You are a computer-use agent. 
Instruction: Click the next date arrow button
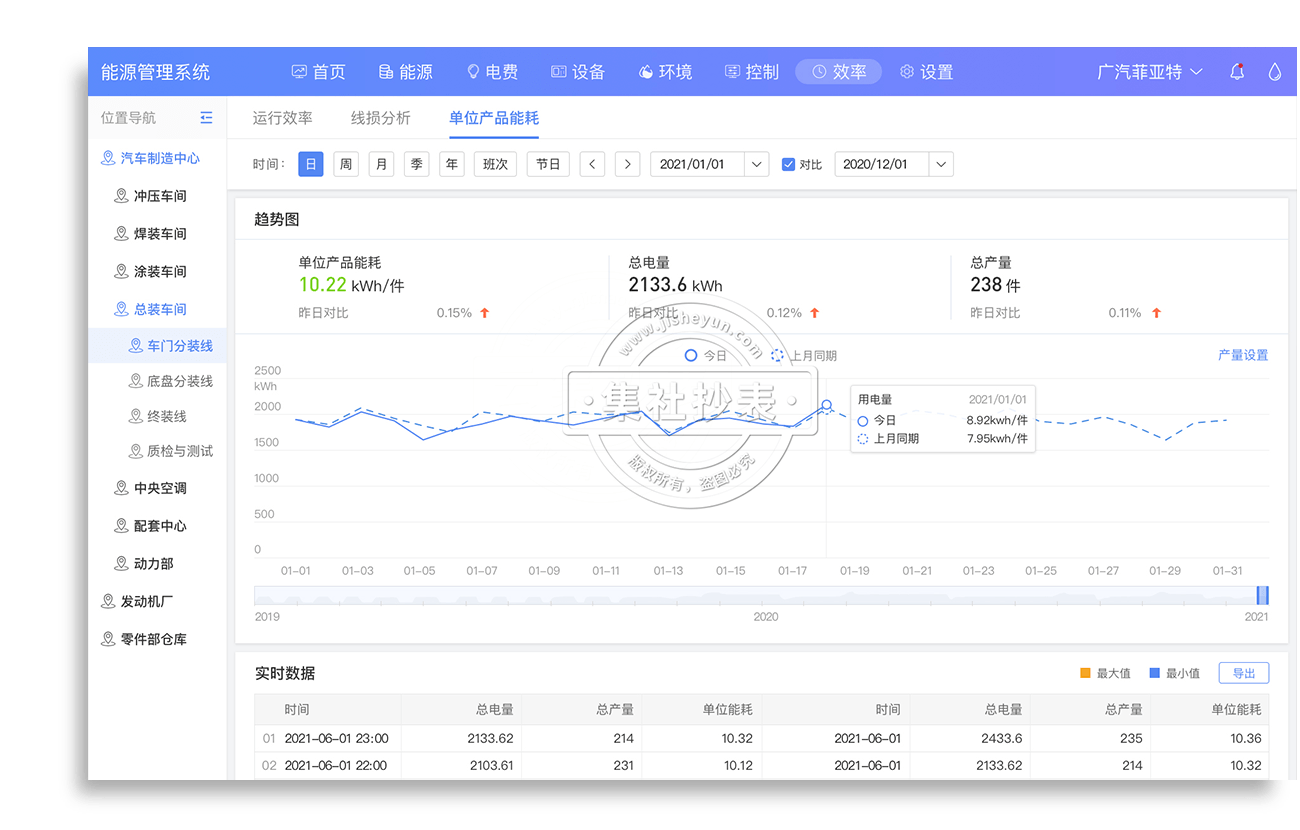[627, 164]
